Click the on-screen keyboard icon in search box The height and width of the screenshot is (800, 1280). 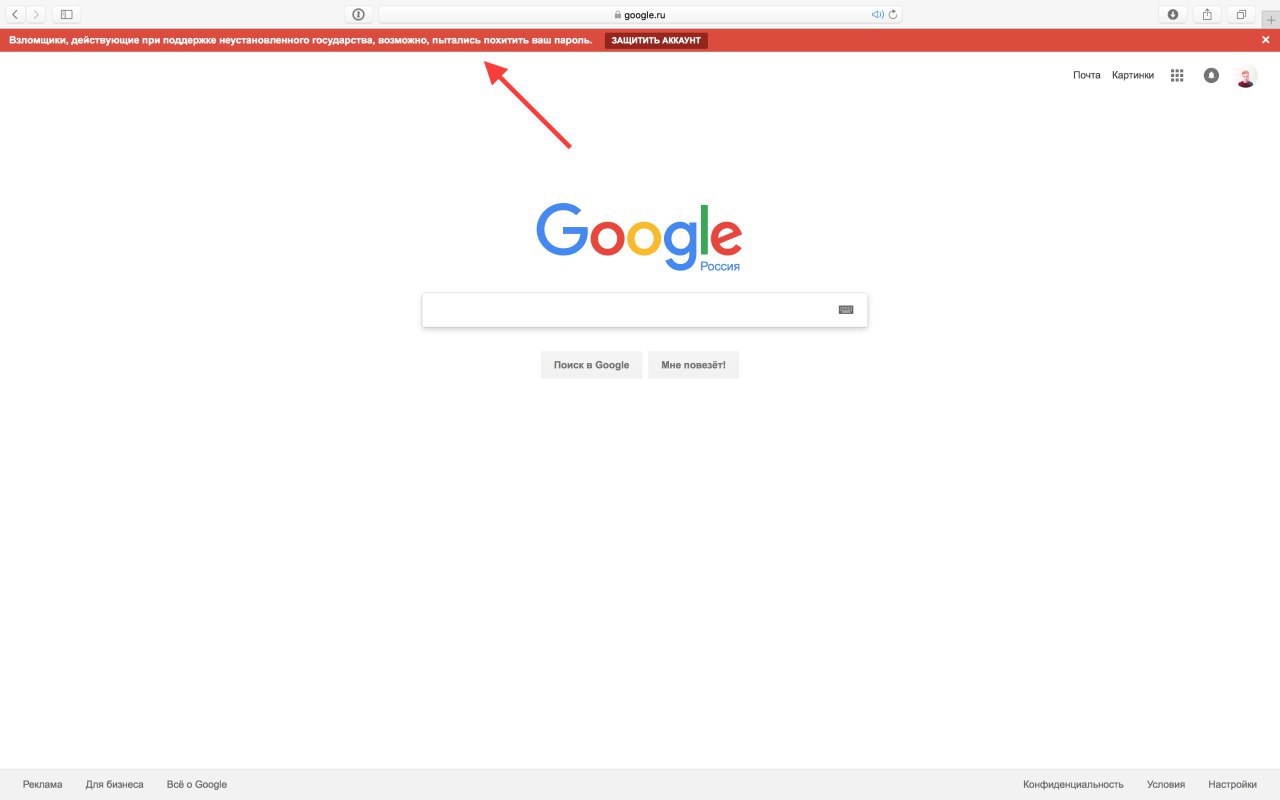pyautogui.click(x=846, y=310)
